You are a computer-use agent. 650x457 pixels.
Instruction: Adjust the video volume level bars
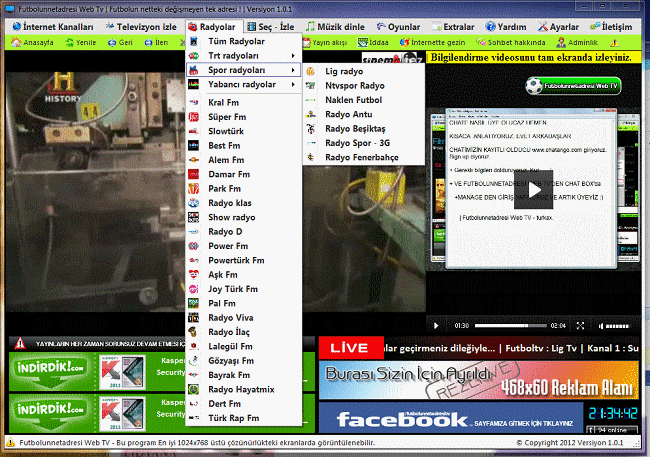[x=617, y=326]
